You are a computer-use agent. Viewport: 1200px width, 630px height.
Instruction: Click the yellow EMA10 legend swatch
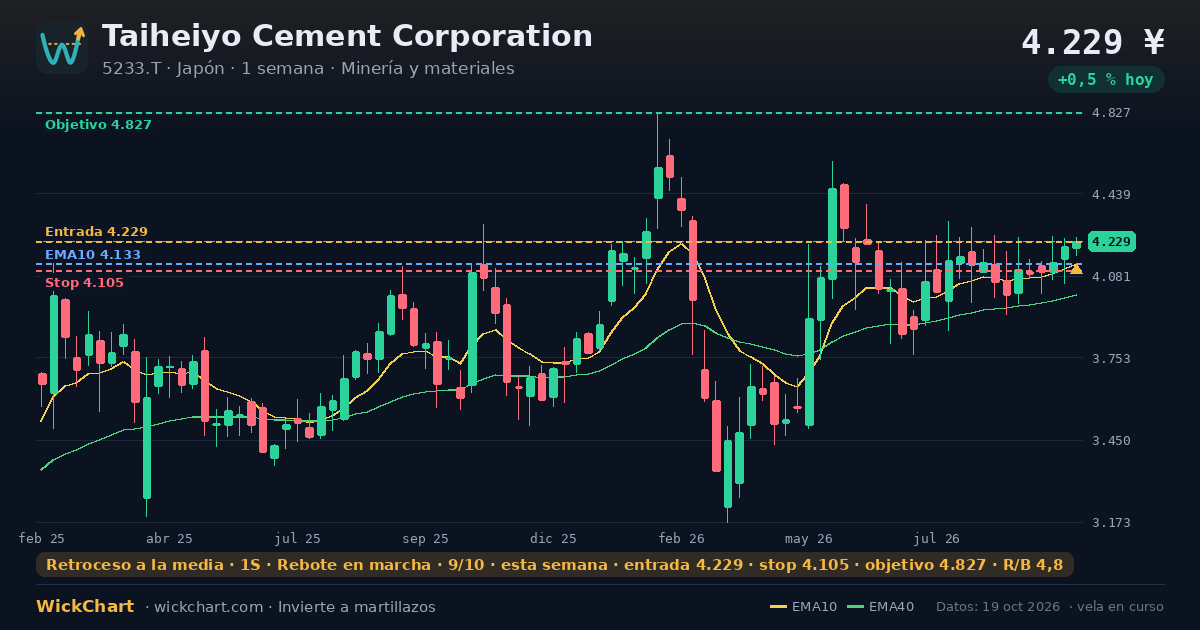(x=778, y=607)
